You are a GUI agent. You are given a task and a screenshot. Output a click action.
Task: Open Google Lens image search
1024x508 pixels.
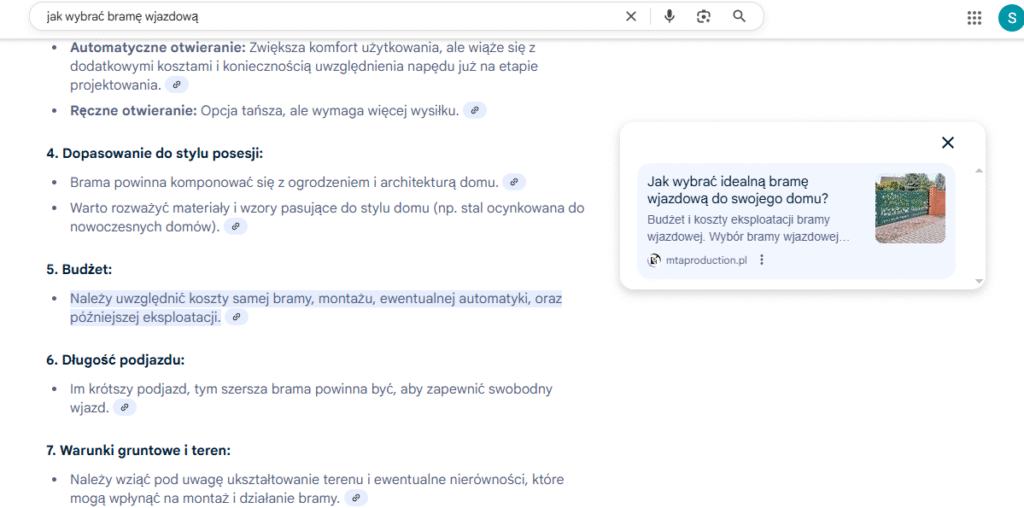(704, 16)
